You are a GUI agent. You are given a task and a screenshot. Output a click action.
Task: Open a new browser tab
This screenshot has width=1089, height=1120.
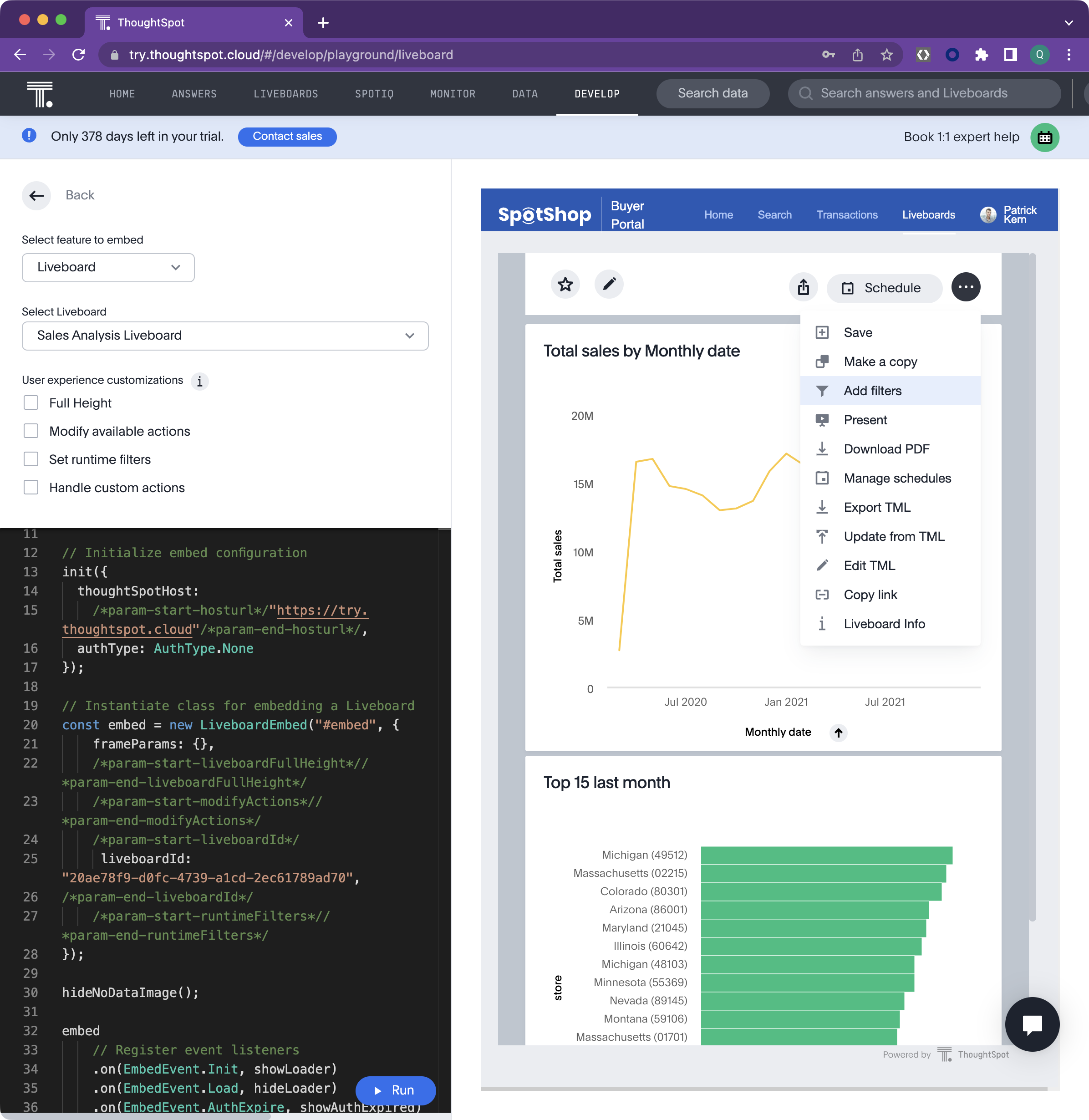(x=323, y=23)
